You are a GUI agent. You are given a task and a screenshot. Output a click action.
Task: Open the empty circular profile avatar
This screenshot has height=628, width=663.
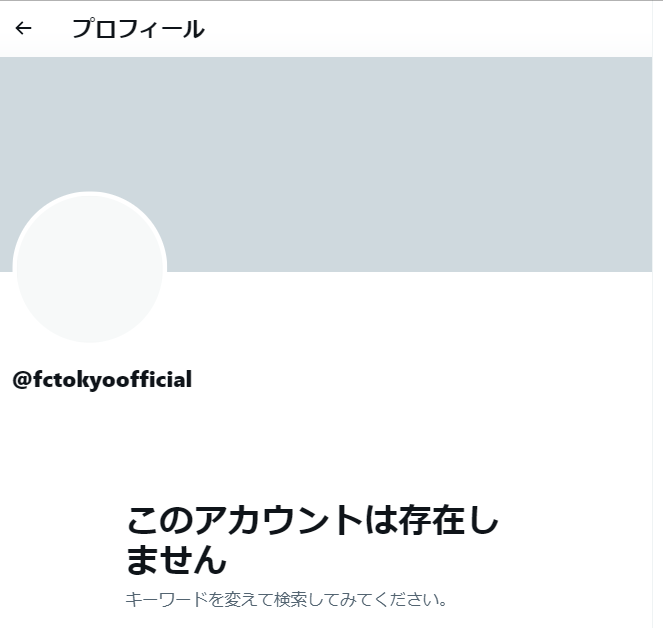coord(90,267)
